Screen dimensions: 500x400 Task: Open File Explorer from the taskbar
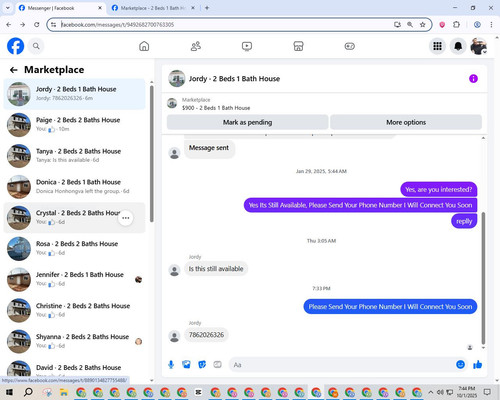[x=63, y=392]
